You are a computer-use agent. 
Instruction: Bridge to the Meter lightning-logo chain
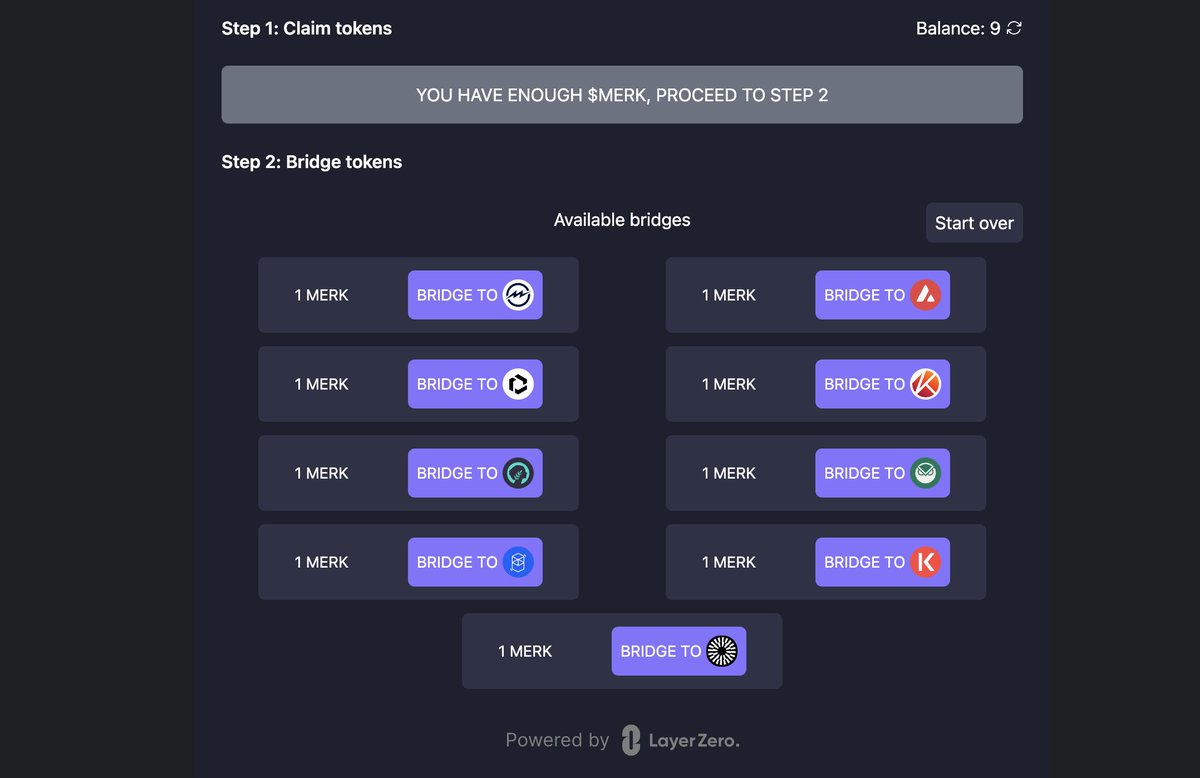click(x=475, y=295)
